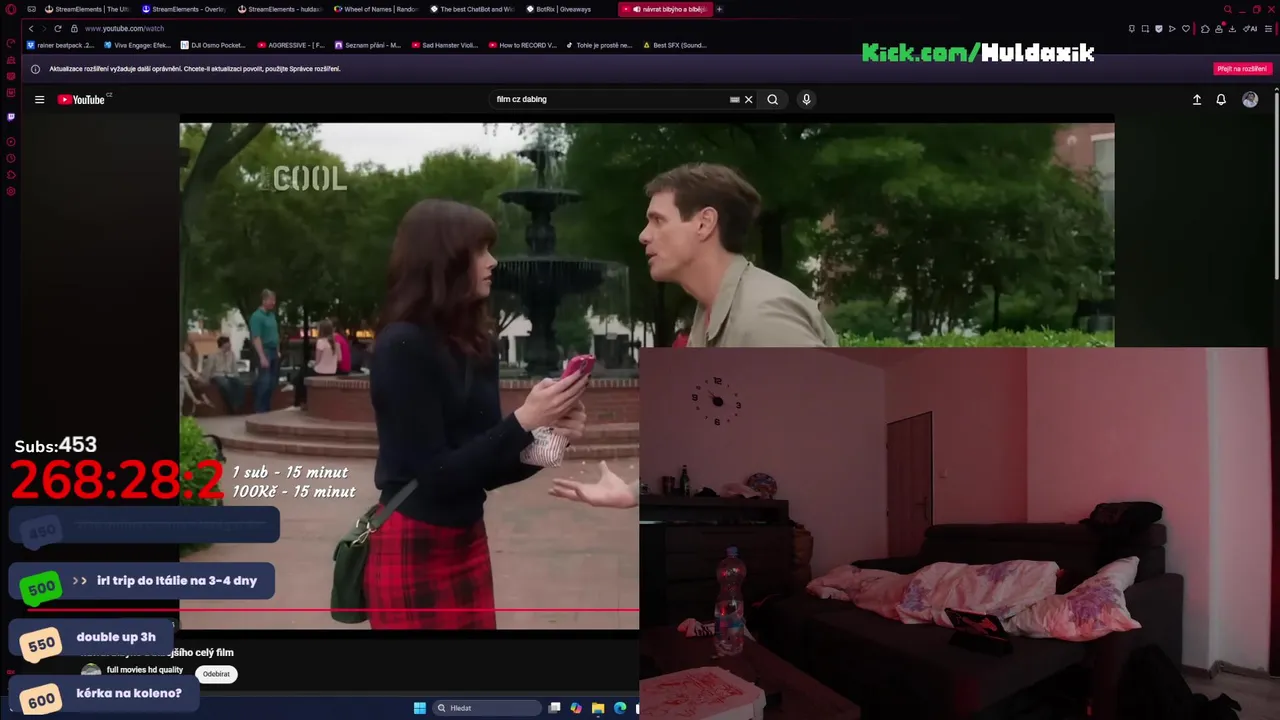Open the full movies hd quality channel

pos(145,670)
